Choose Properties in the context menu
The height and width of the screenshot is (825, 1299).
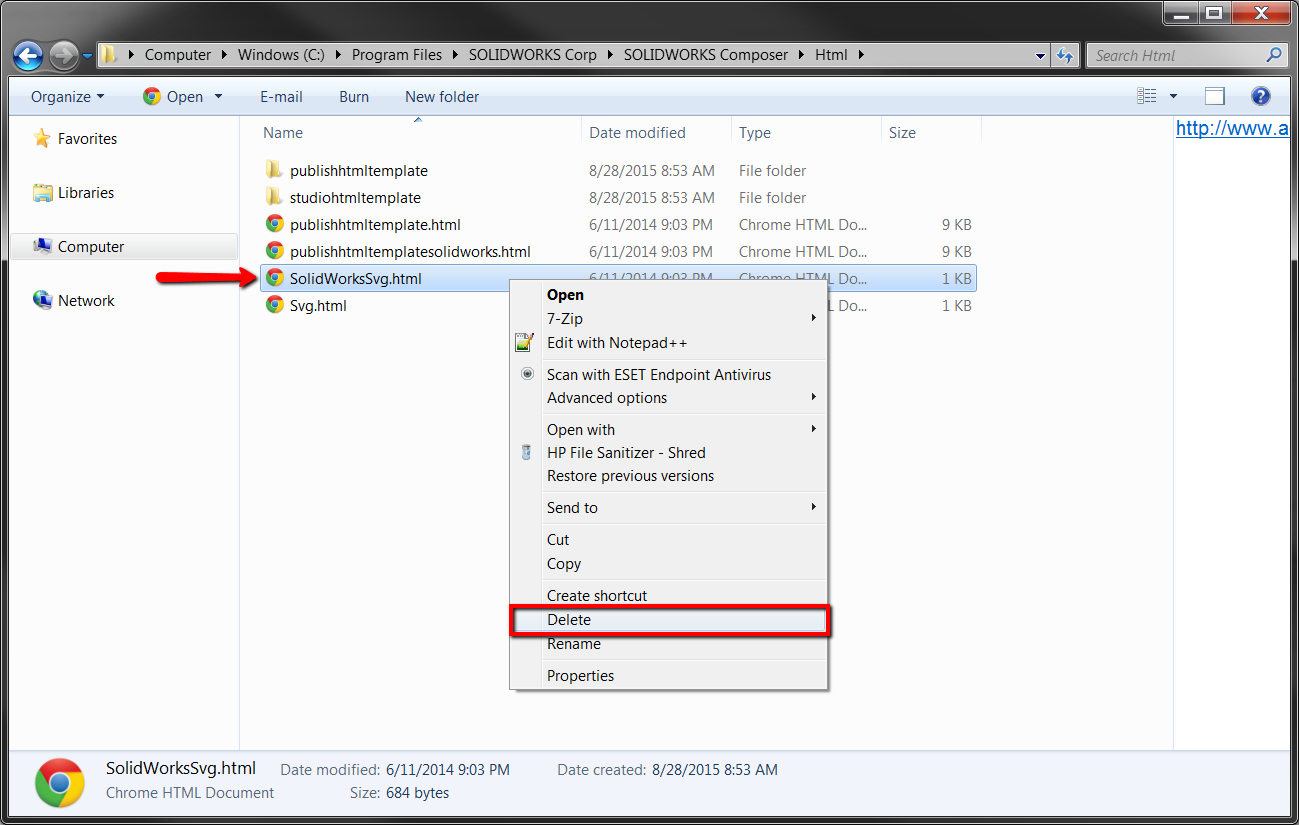tap(669, 676)
